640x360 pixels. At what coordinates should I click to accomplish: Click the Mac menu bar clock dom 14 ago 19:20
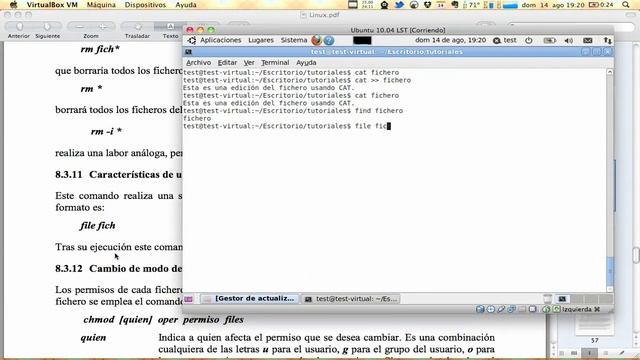point(553,5)
